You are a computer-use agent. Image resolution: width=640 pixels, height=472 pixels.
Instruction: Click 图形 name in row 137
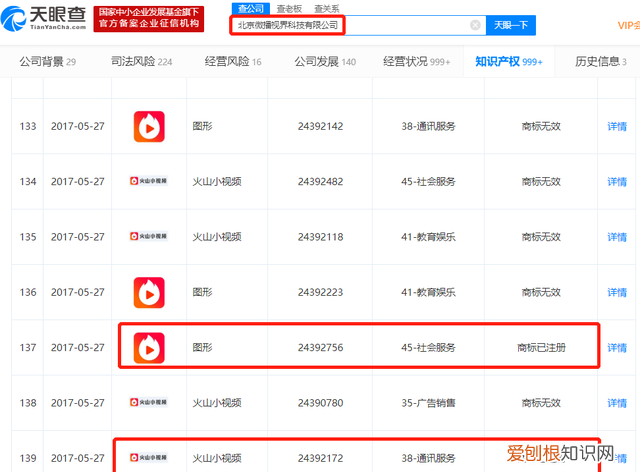tap(202, 348)
